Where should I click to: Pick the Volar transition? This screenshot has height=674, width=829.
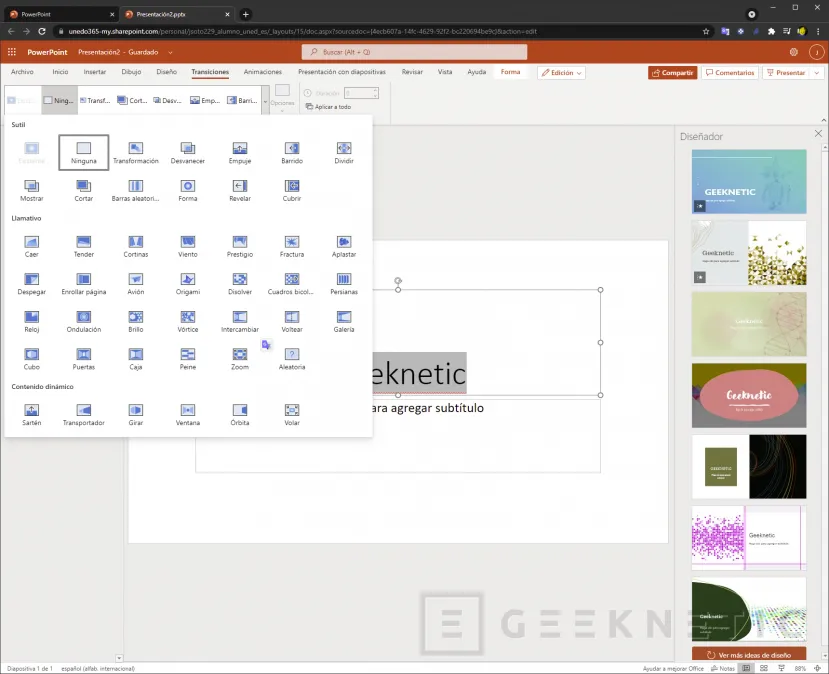pos(292,415)
